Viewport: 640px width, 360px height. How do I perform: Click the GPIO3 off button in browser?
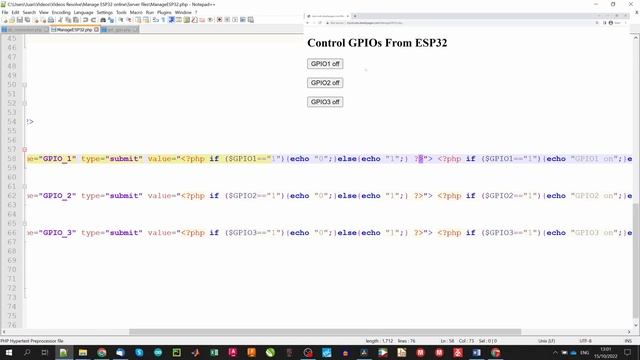pos(325,102)
